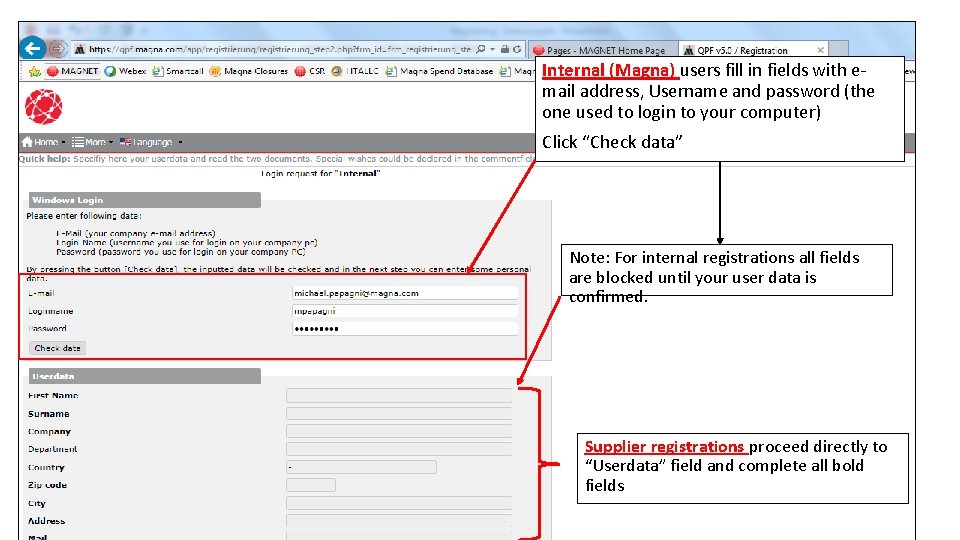This screenshot has width=960, height=540.
Task: Open the Smartcall bookmark
Action: pyautogui.click(x=178, y=71)
